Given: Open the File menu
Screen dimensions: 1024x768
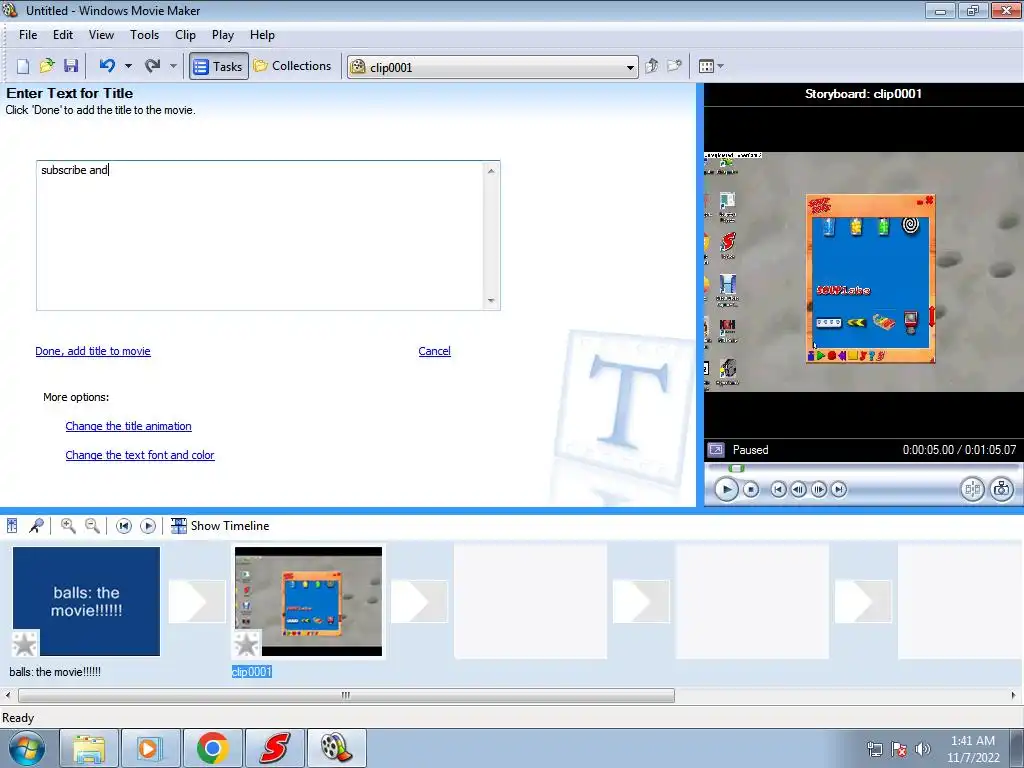Looking at the screenshot, I should [27, 35].
